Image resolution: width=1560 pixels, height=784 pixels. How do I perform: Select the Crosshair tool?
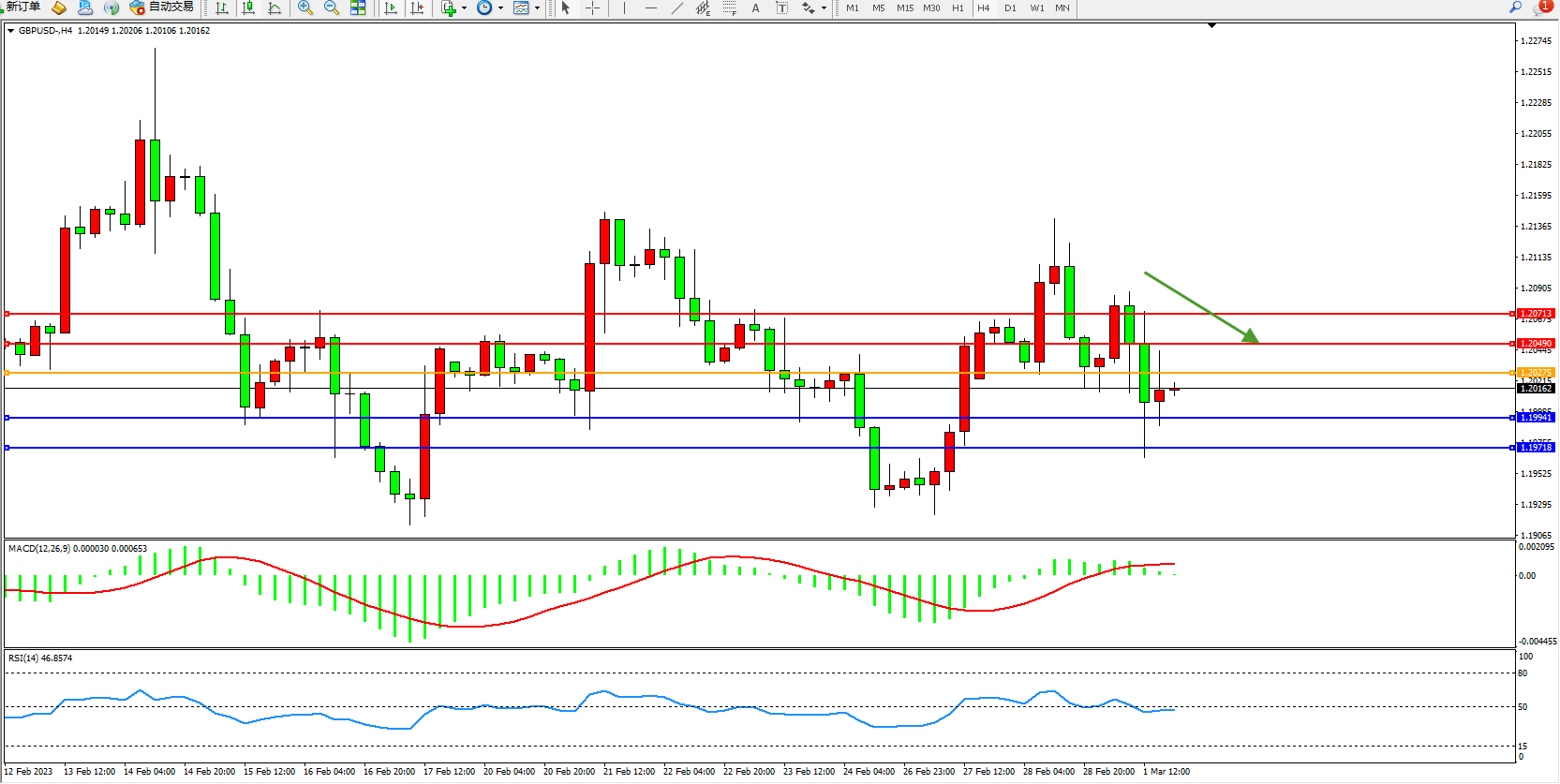(x=592, y=7)
